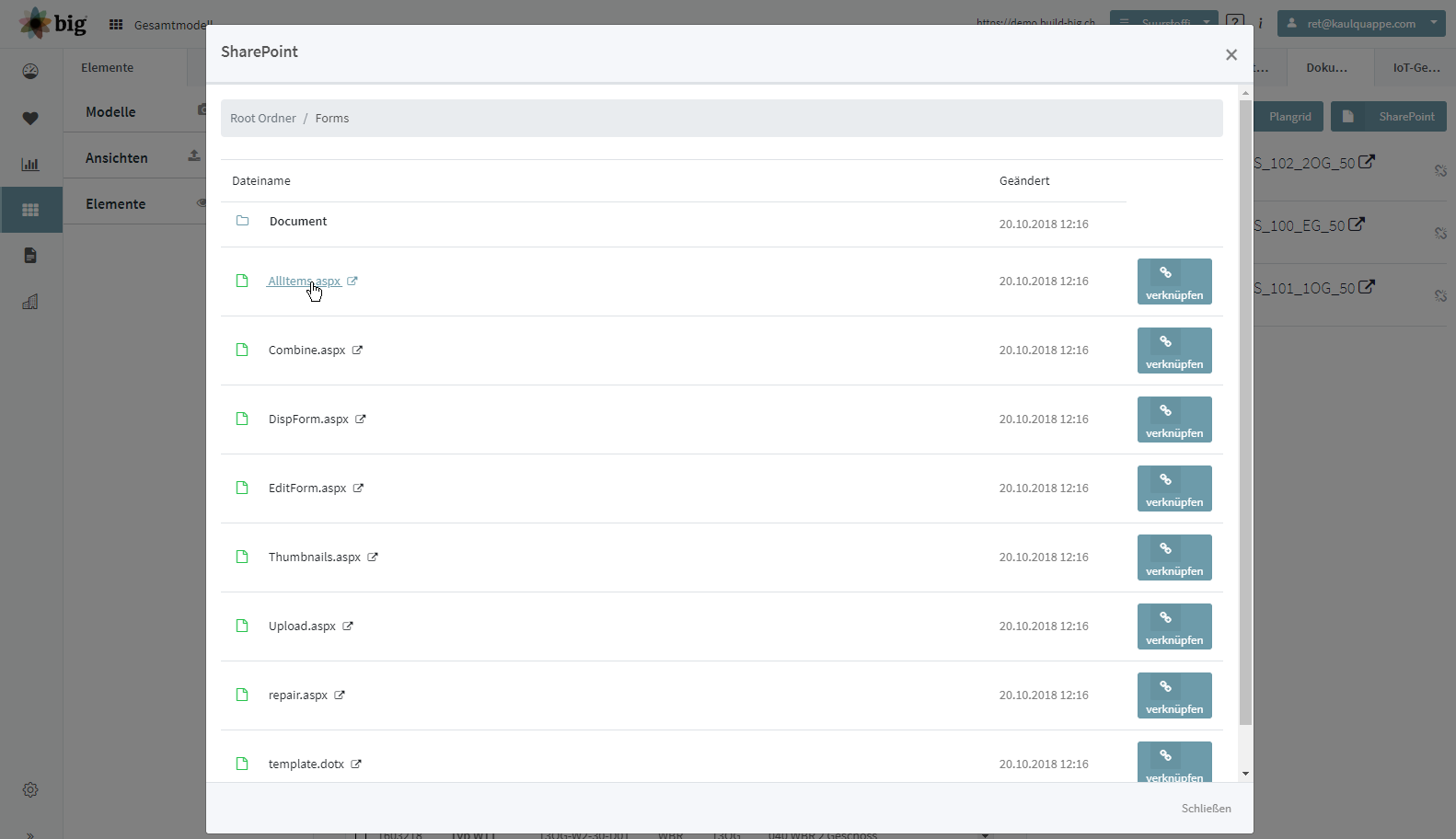Screen dimensions: 1456x839
Task: Open DispForm.aspx external link icon
Action: pos(361,419)
